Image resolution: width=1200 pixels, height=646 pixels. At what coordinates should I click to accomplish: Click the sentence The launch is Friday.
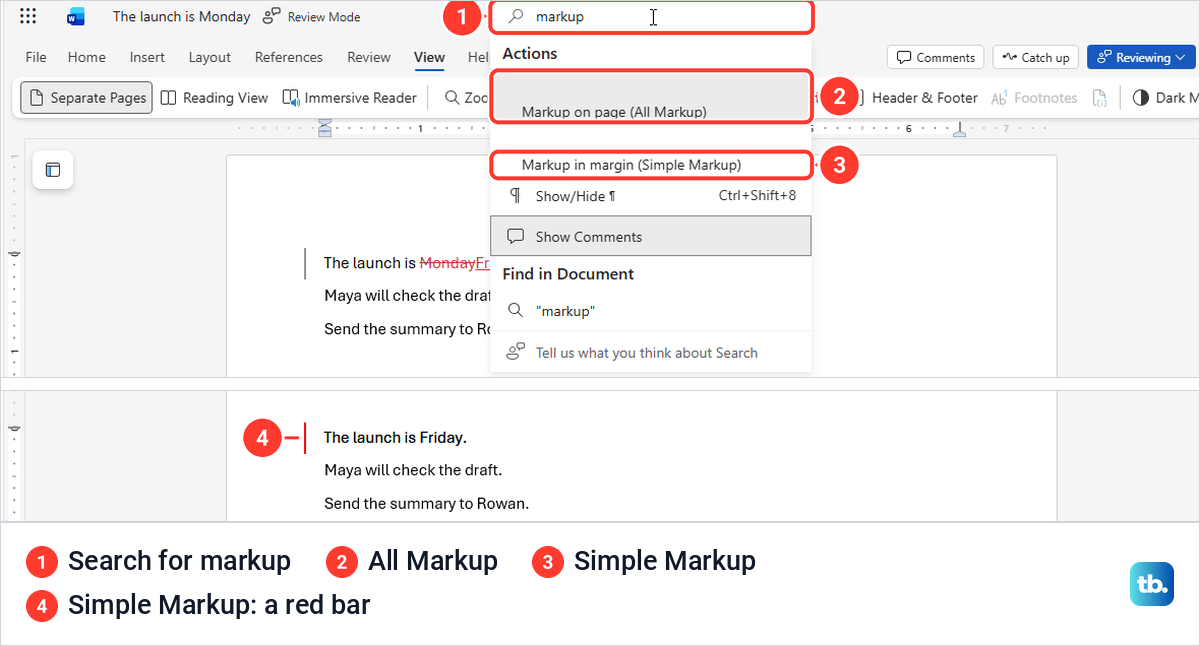click(395, 437)
